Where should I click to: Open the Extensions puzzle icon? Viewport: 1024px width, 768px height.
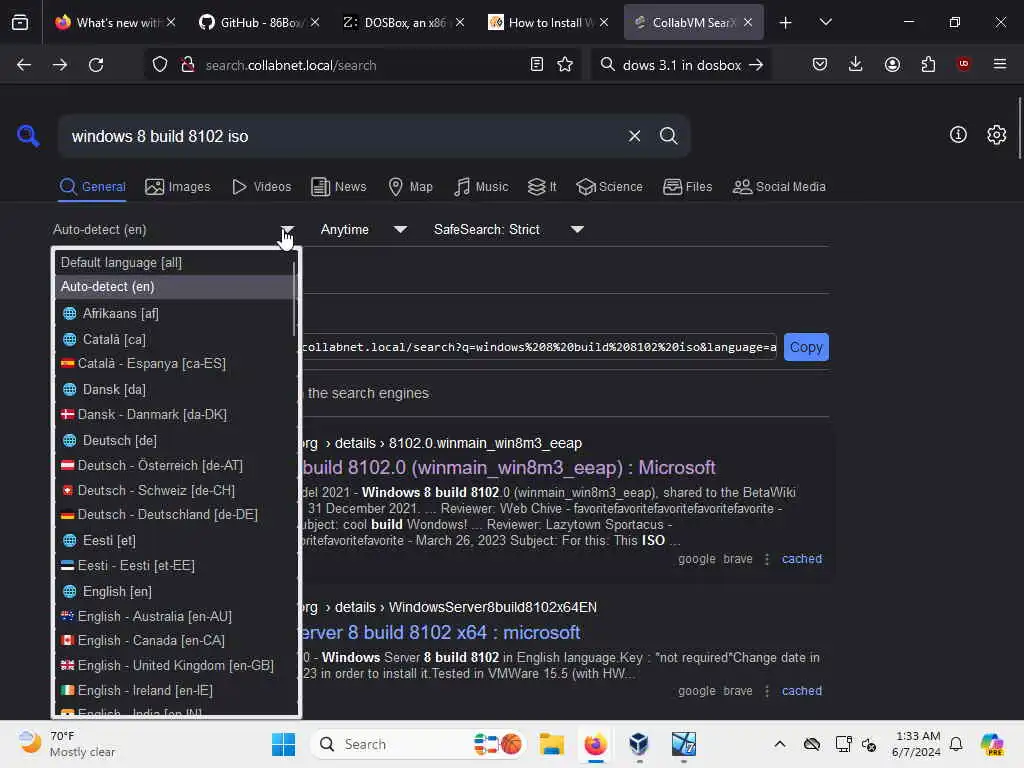coord(928,65)
